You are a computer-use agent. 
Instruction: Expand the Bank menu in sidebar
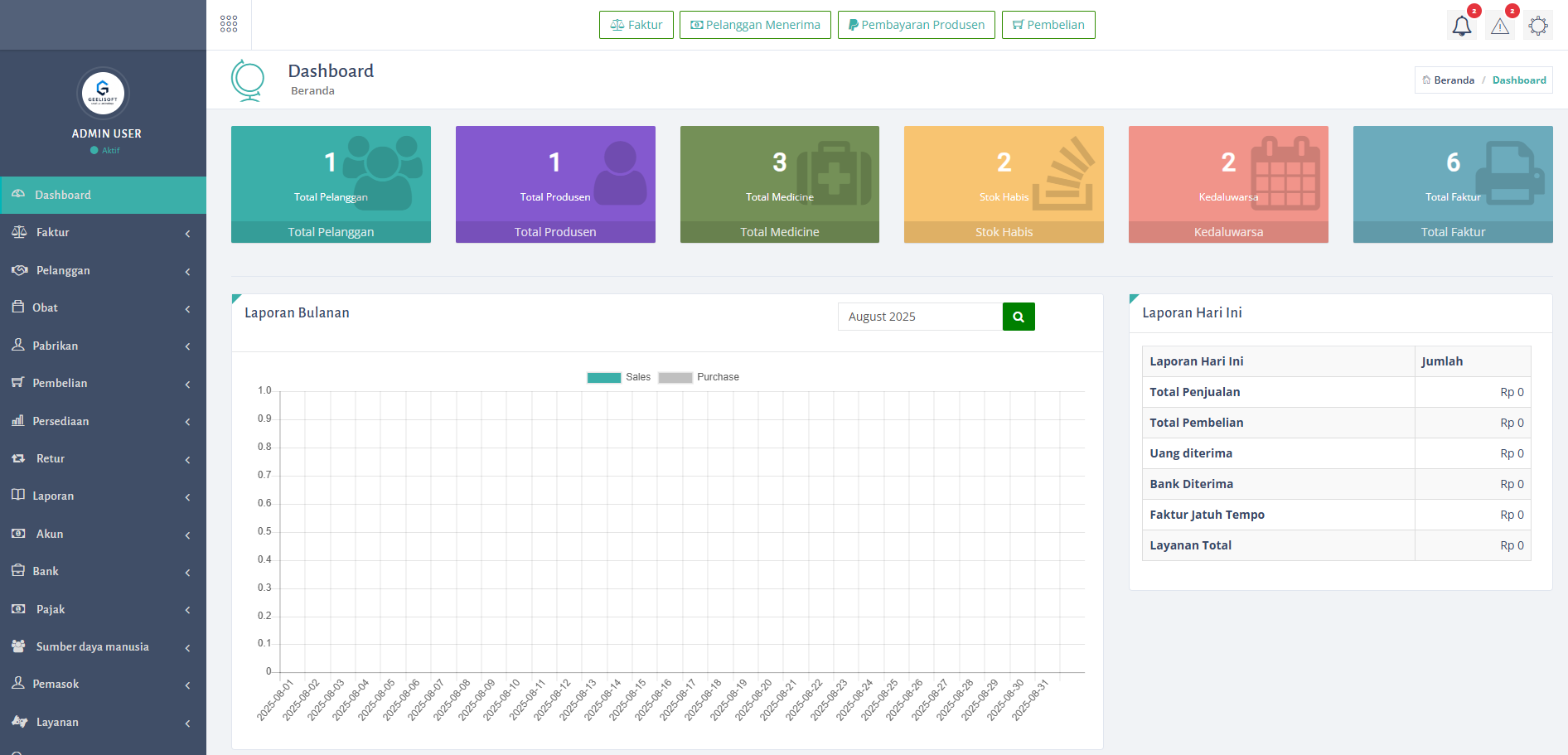187,571
